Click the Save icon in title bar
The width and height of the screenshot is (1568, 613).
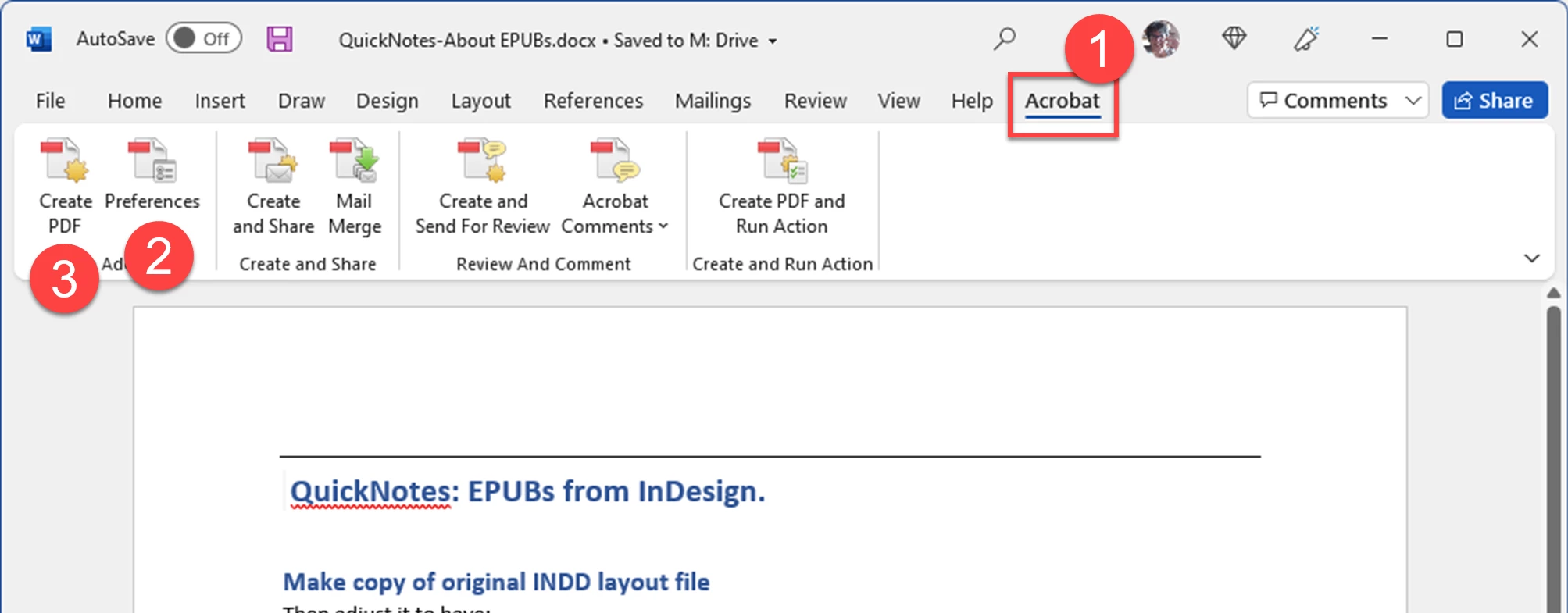pyautogui.click(x=279, y=39)
